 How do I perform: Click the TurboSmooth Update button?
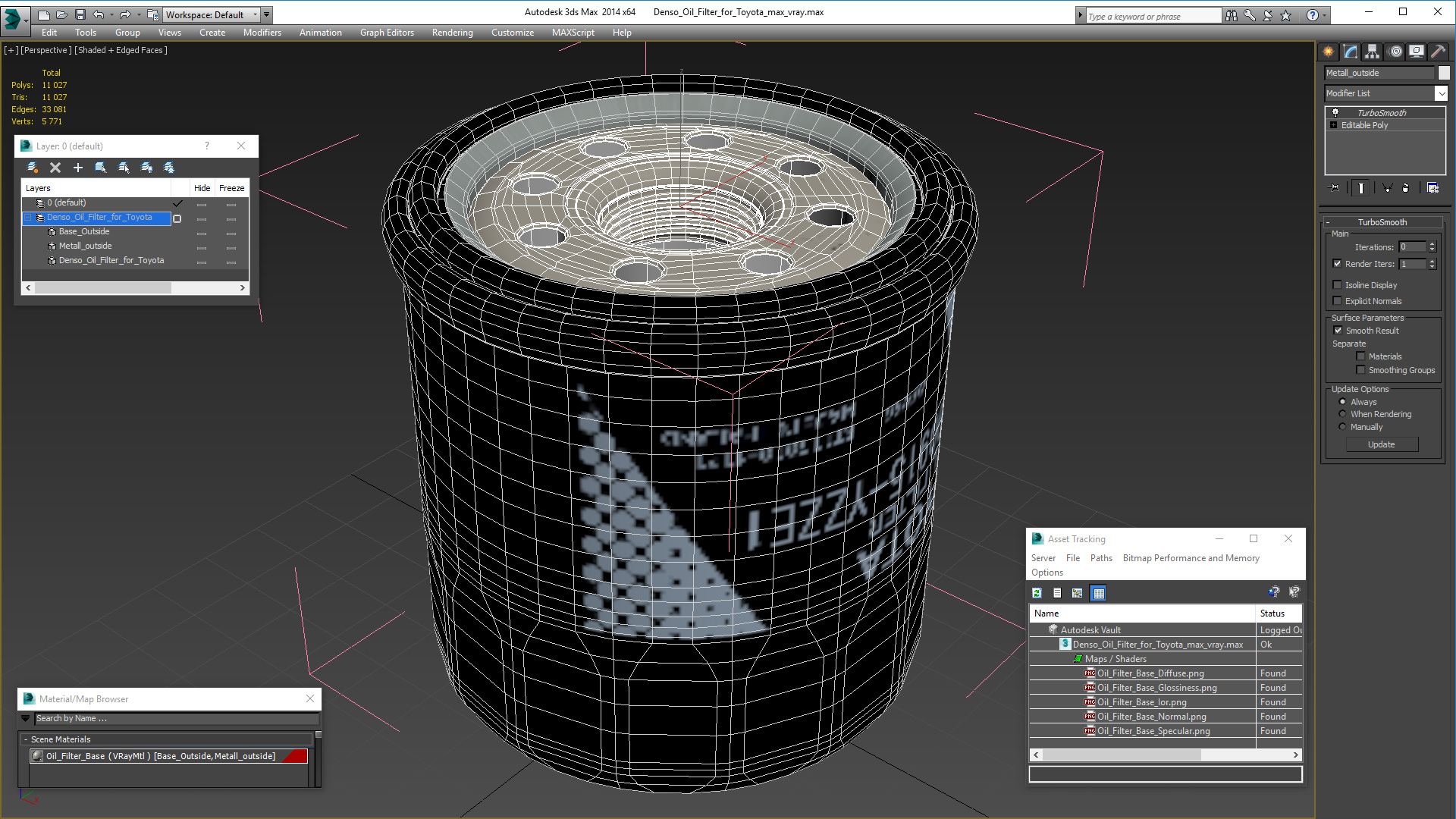[x=1382, y=444]
